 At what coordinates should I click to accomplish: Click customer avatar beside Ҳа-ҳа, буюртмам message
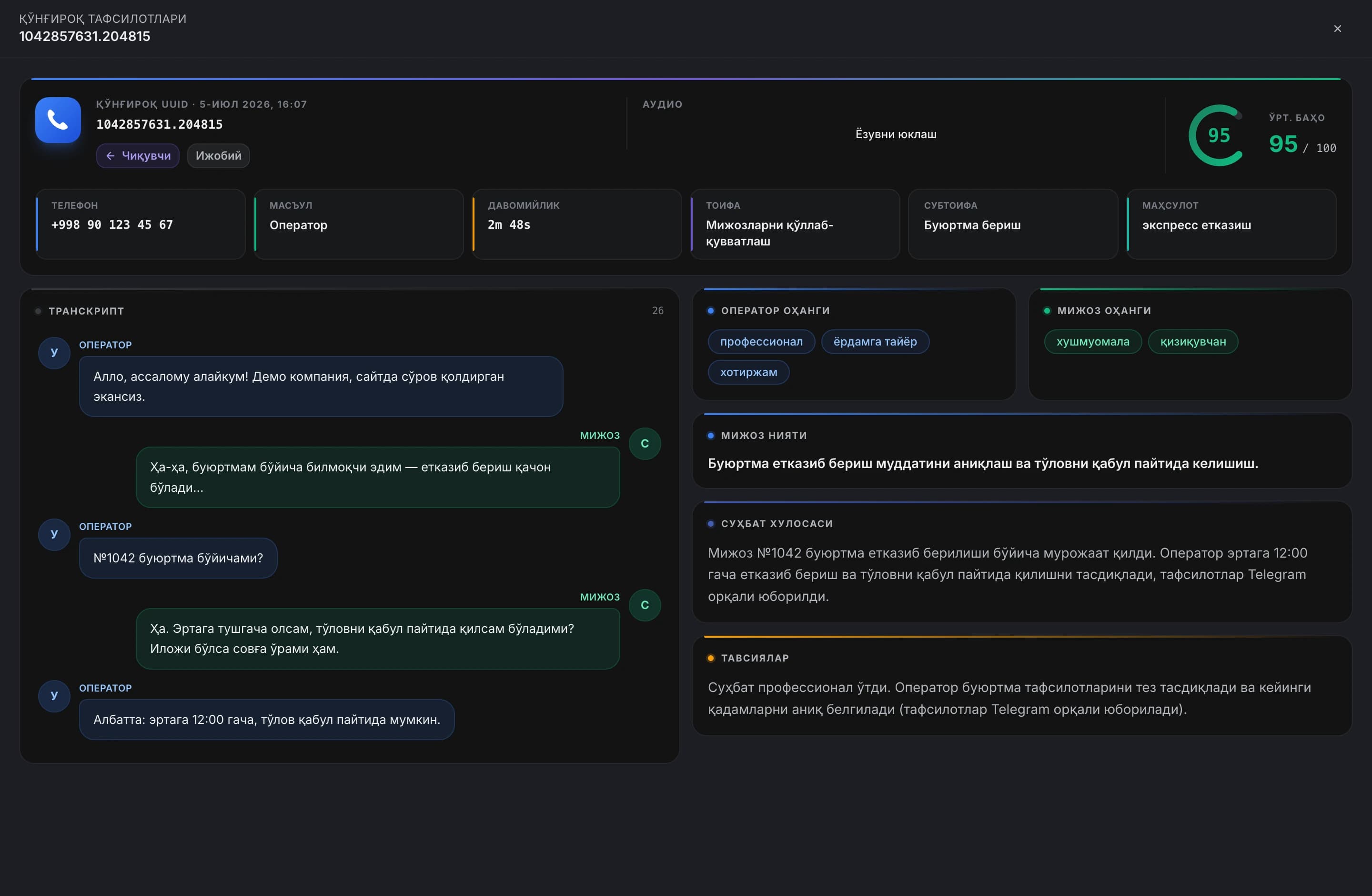645,443
